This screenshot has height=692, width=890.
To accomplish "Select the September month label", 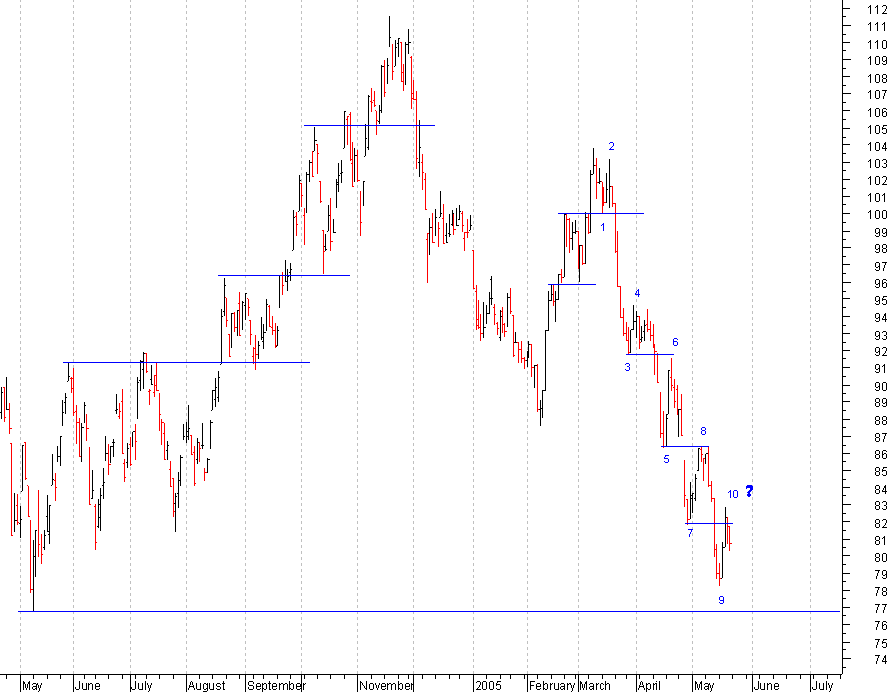I will click(x=276, y=686).
